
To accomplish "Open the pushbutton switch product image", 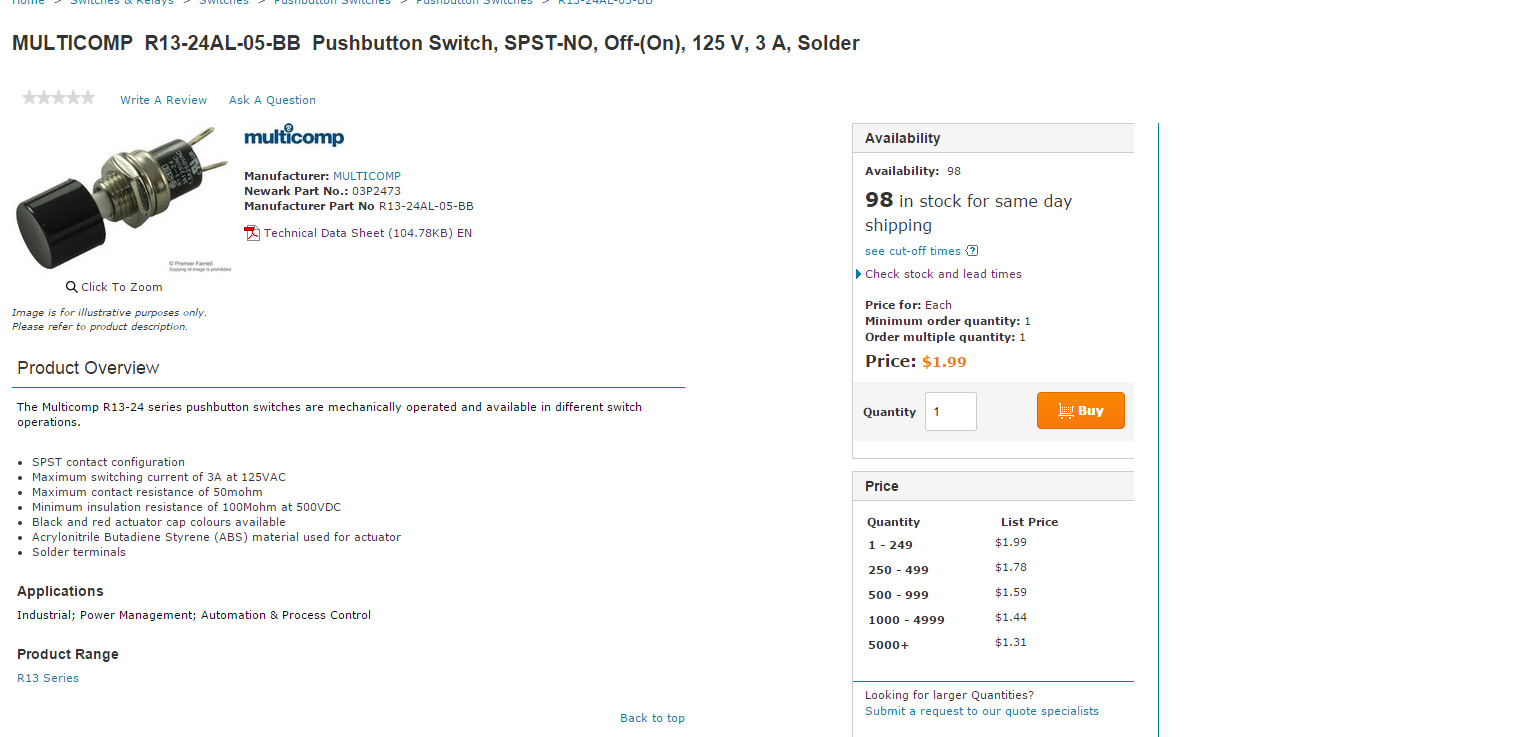I will coord(120,198).
